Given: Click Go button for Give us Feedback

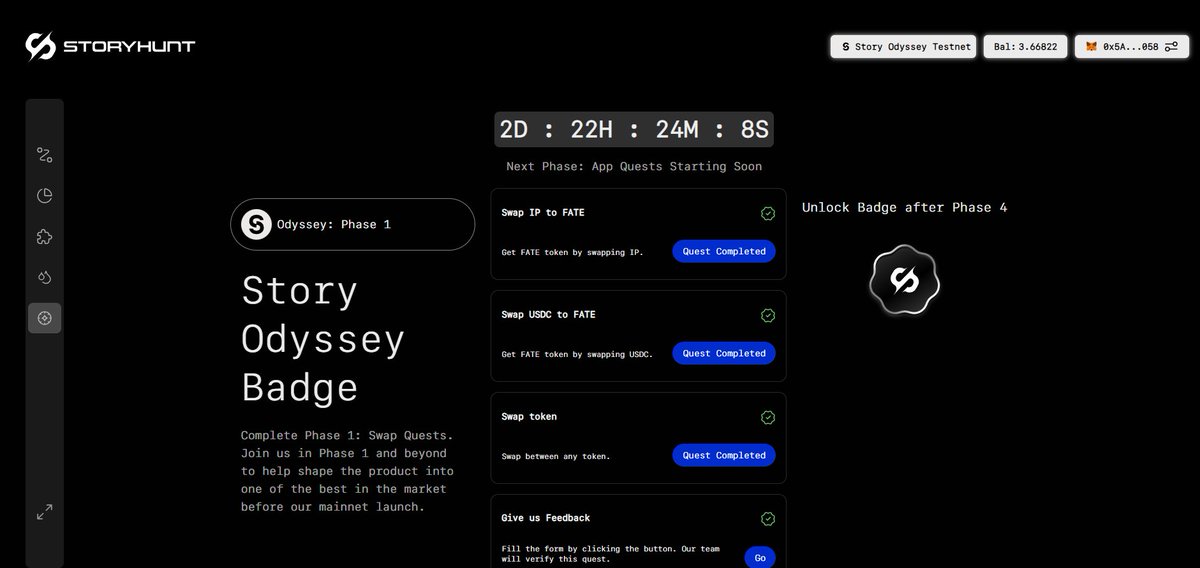Looking at the screenshot, I should pyautogui.click(x=760, y=558).
